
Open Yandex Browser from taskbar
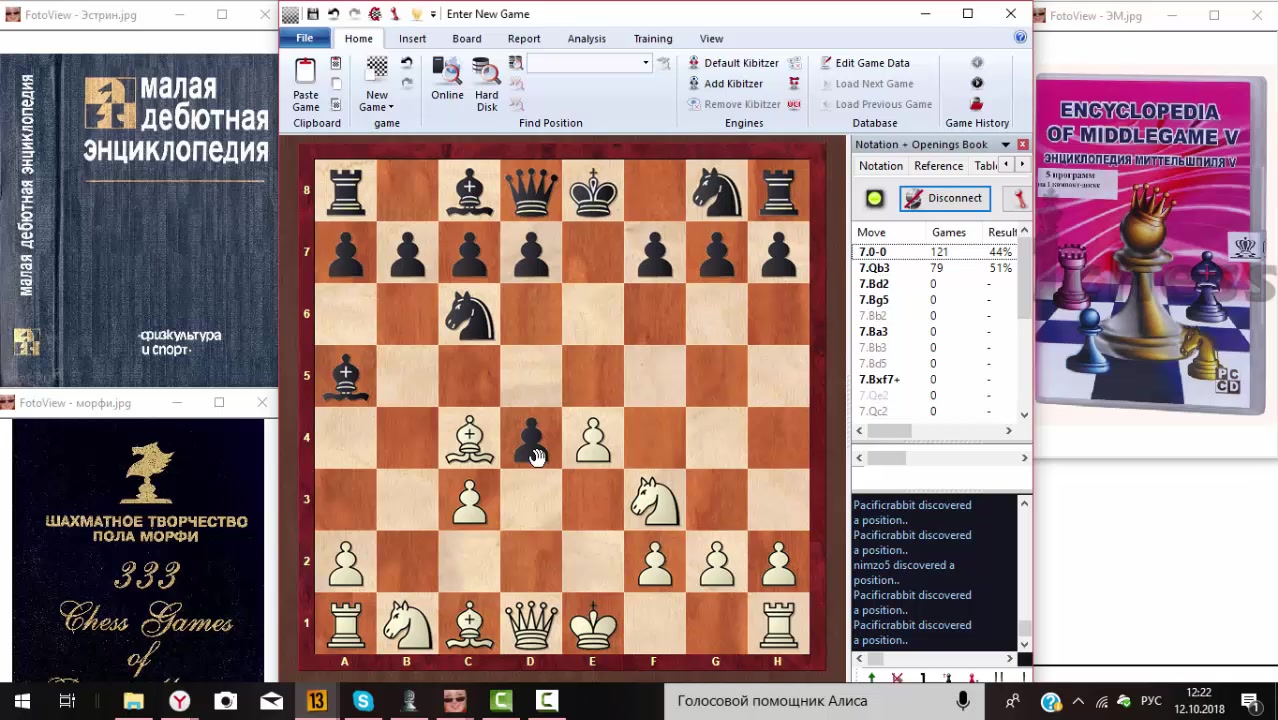click(179, 701)
